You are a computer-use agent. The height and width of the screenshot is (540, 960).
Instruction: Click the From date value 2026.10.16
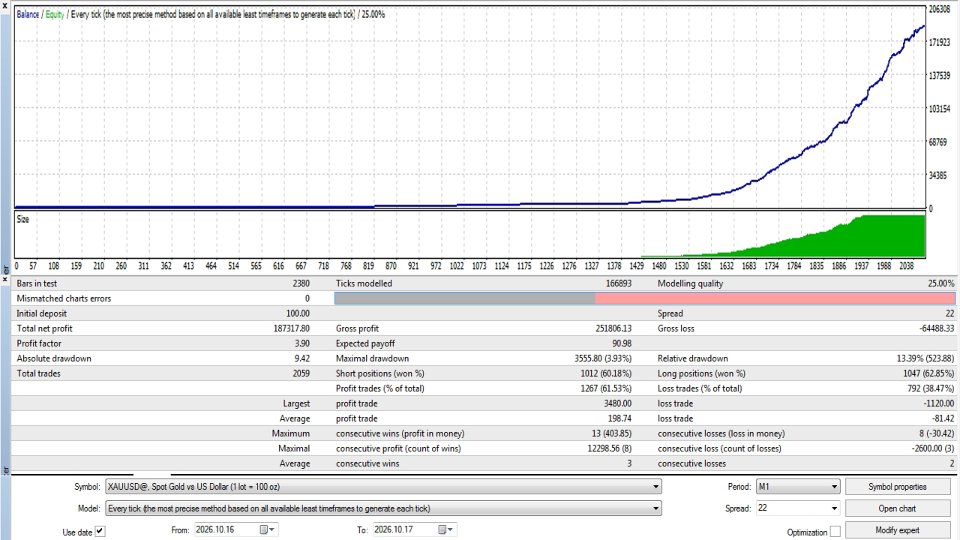[215, 530]
